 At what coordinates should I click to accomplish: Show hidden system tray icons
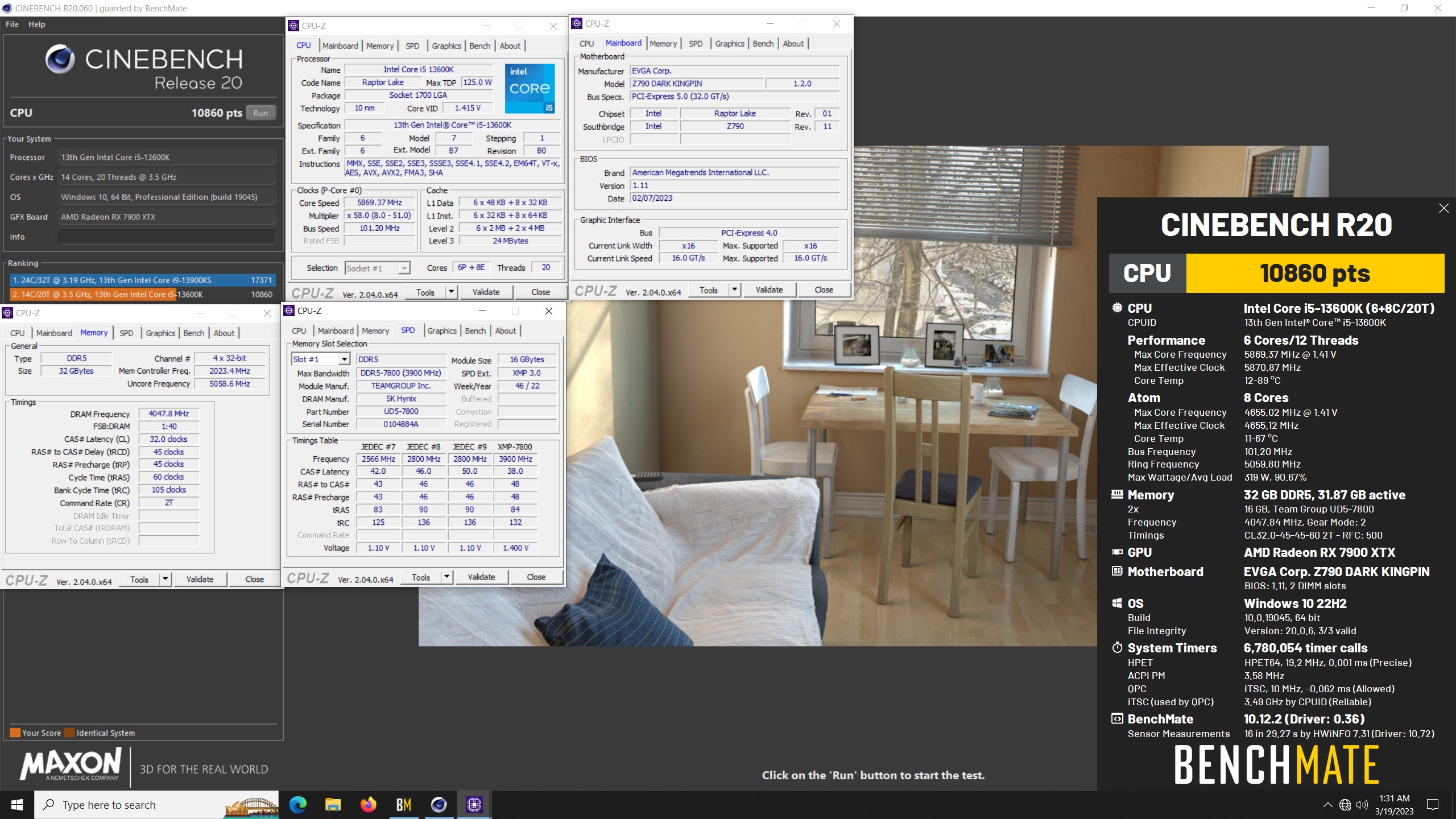(x=1327, y=805)
